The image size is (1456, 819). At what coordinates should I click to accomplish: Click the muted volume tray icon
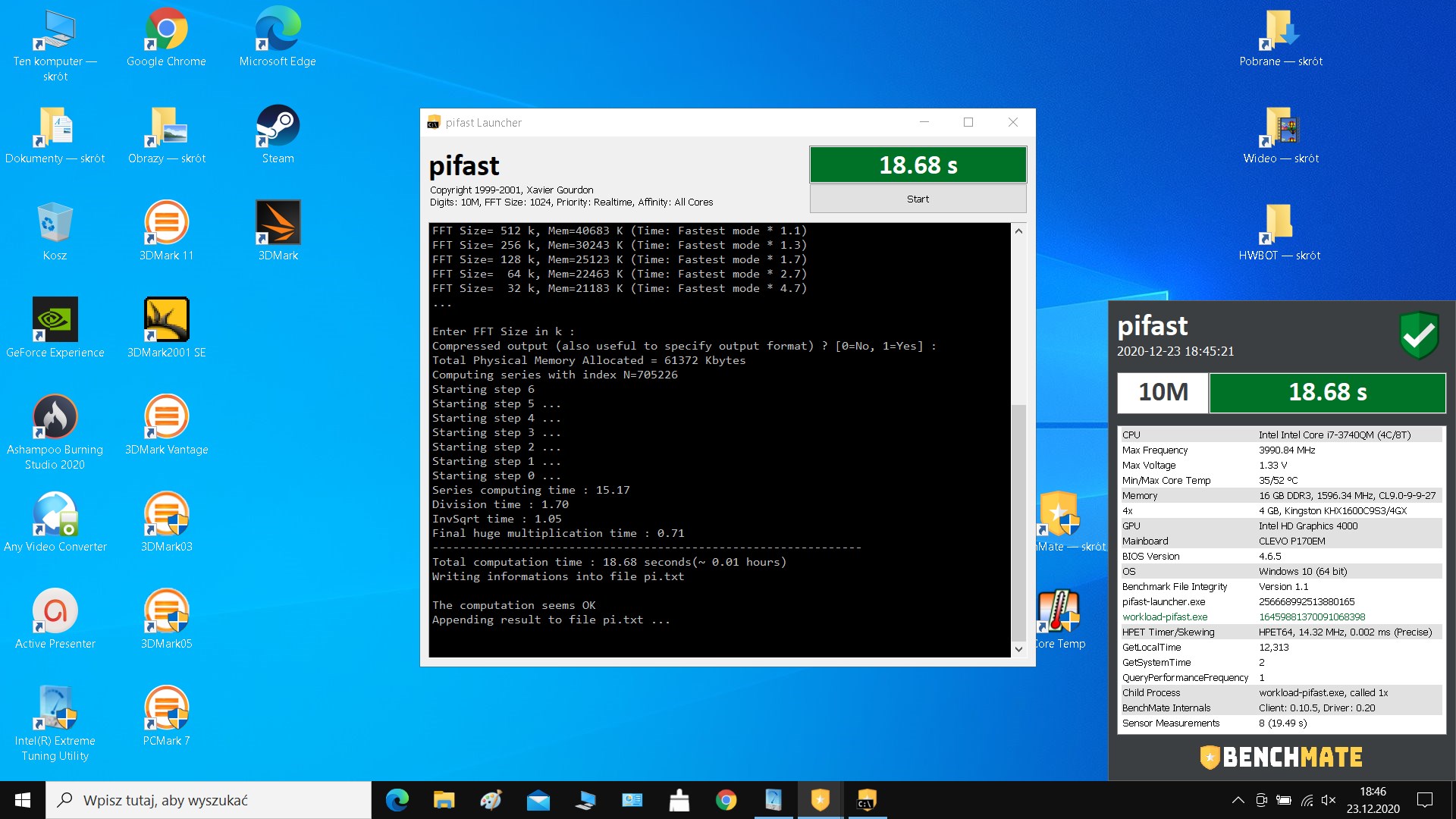(1329, 800)
